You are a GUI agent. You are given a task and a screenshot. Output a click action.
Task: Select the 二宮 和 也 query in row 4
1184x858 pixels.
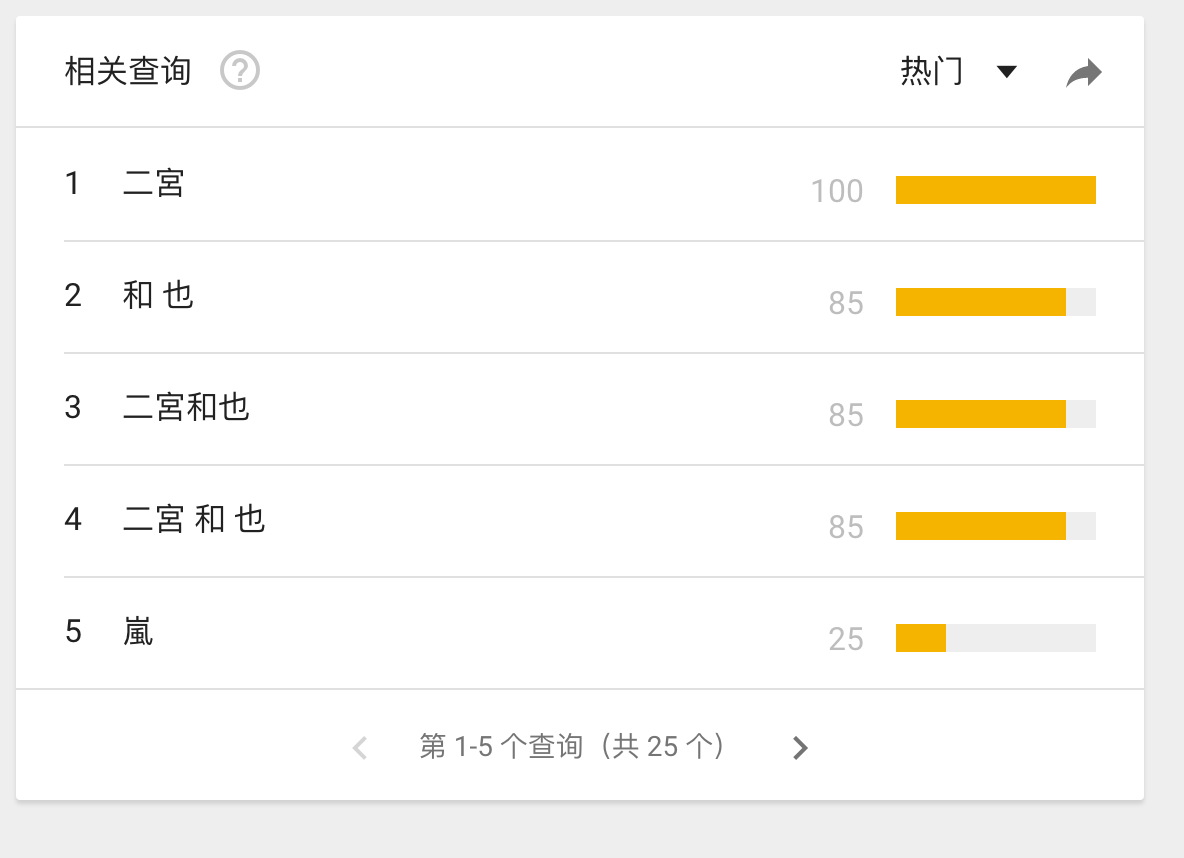(194, 520)
